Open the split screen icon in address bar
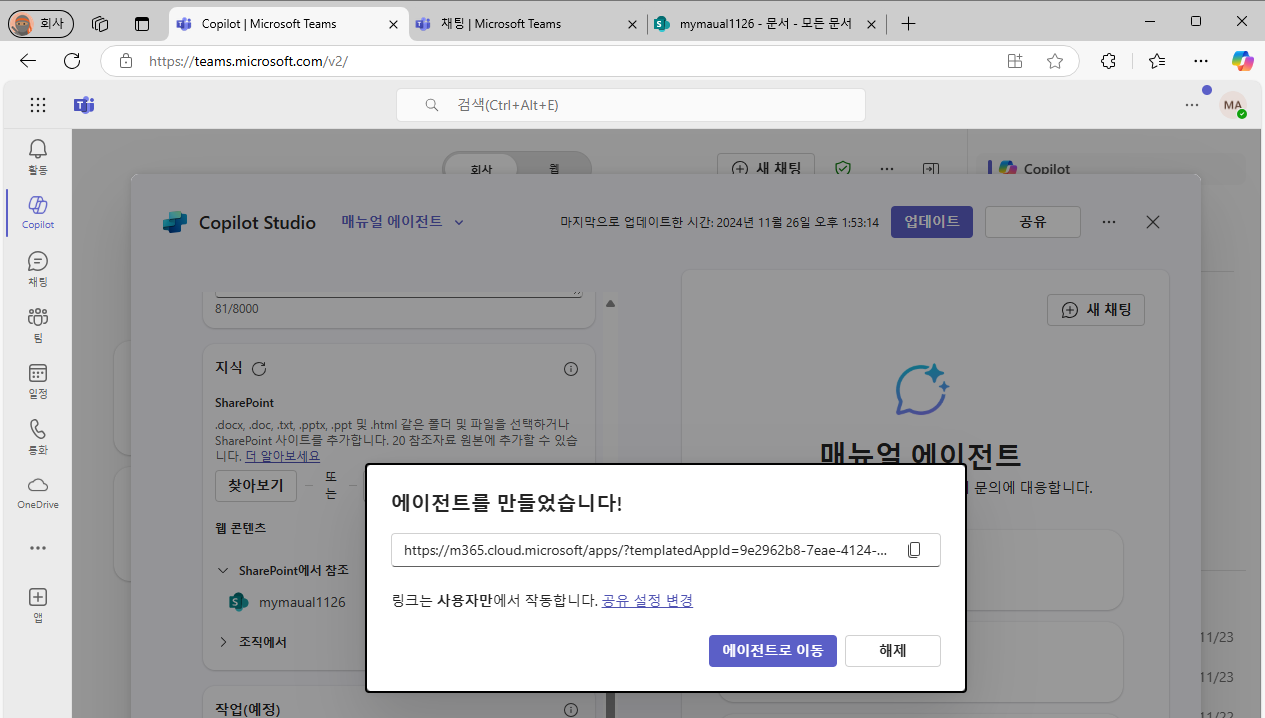The height and width of the screenshot is (718, 1265). tap(1015, 61)
